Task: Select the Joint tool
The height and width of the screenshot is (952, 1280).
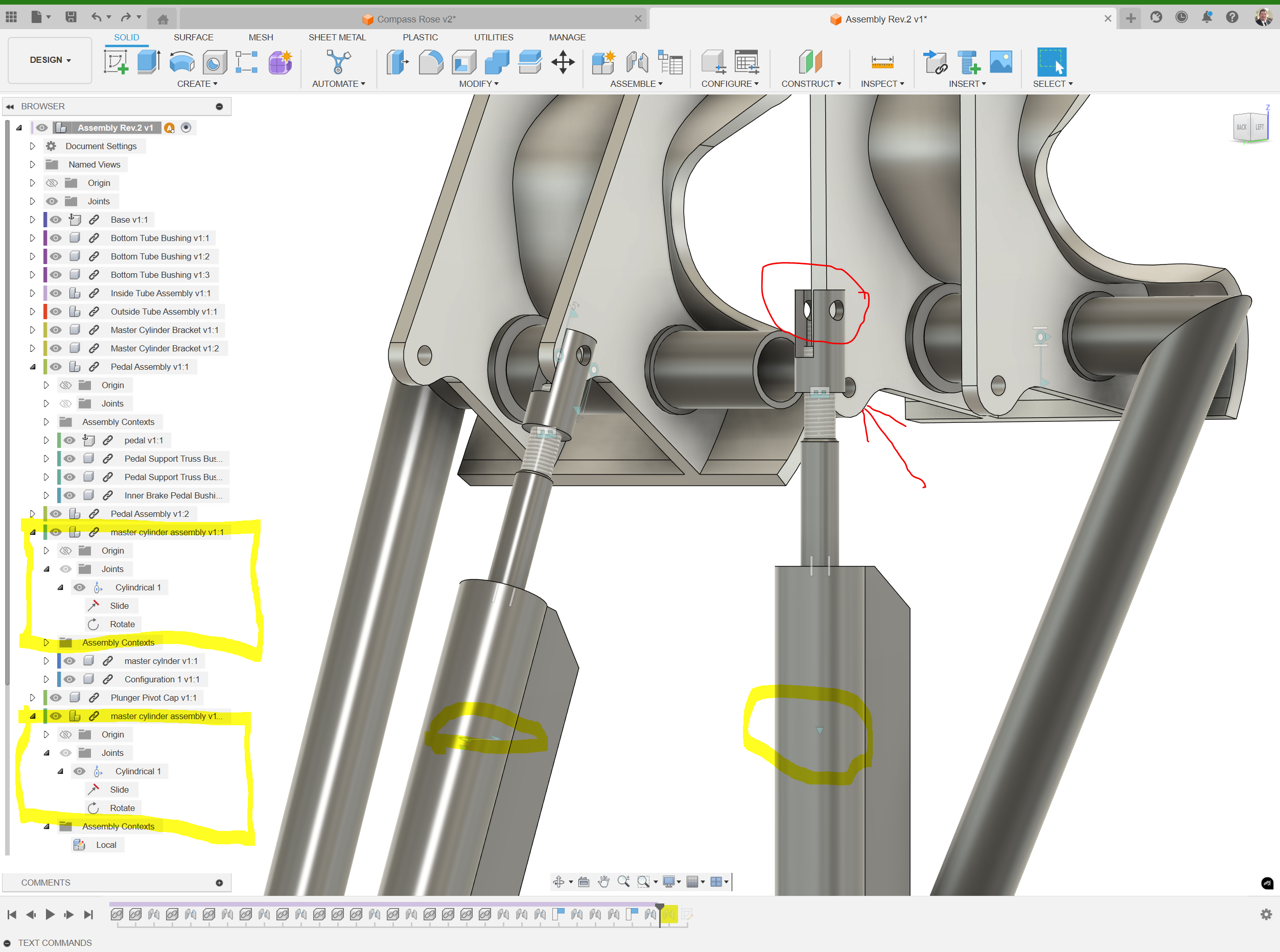Action: (x=637, y=62)
